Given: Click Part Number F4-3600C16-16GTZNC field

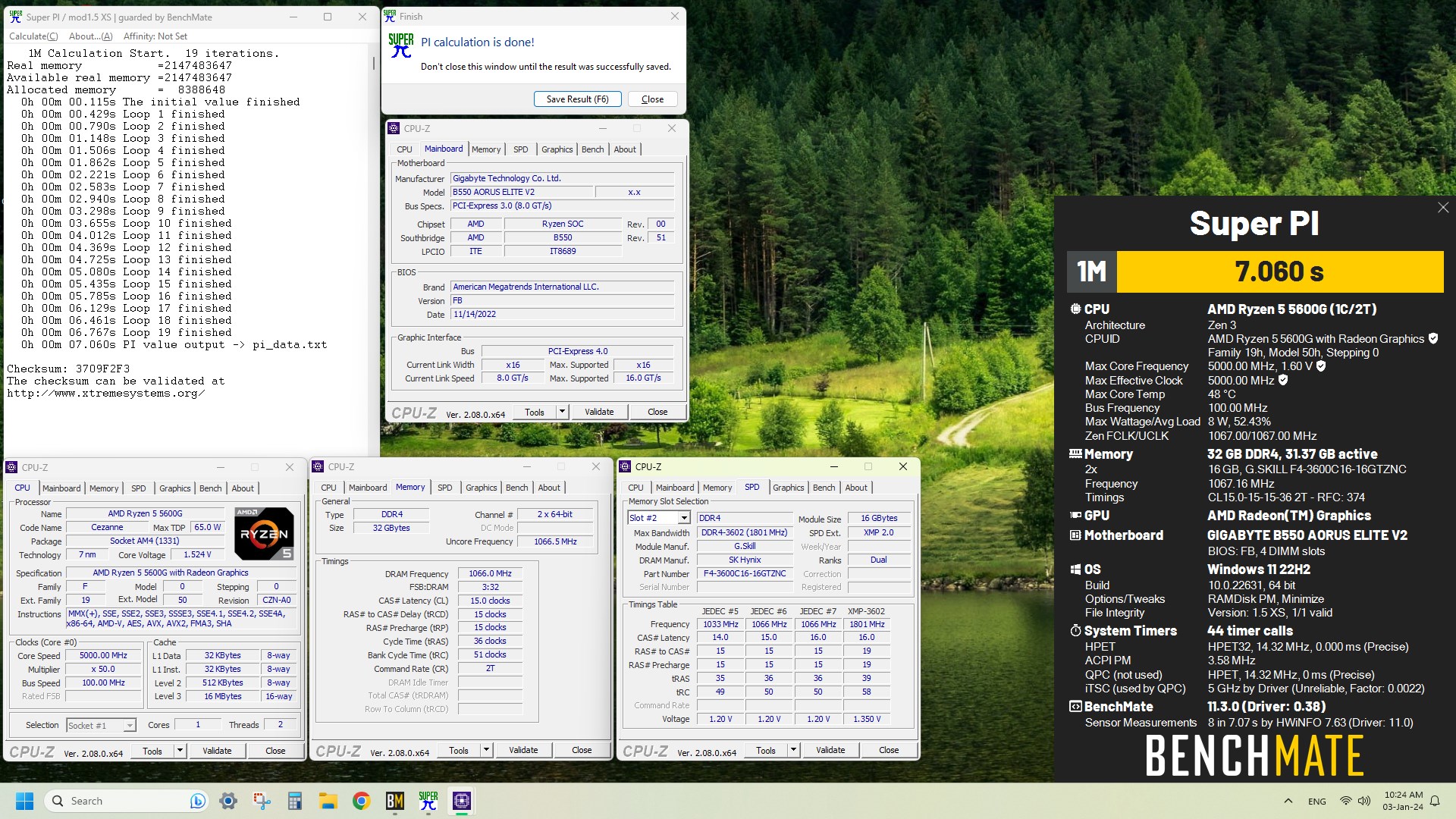Looking at the screenshot, I should point(745,573).
